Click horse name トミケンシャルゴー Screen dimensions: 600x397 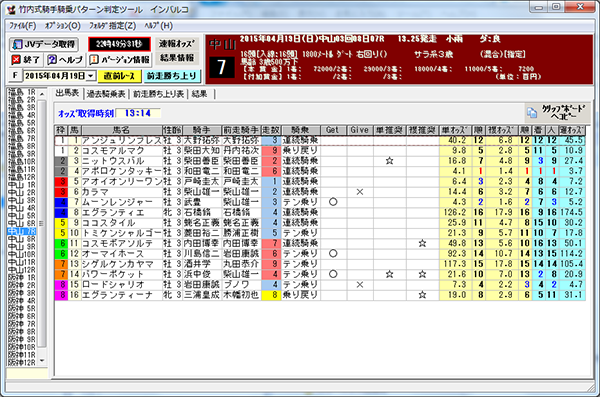pos(121,233)
